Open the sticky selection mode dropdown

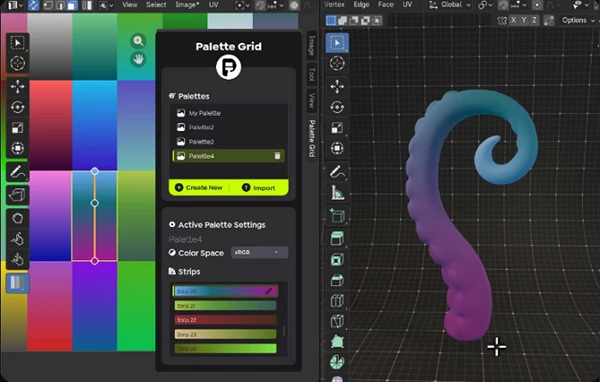[106, 5]
